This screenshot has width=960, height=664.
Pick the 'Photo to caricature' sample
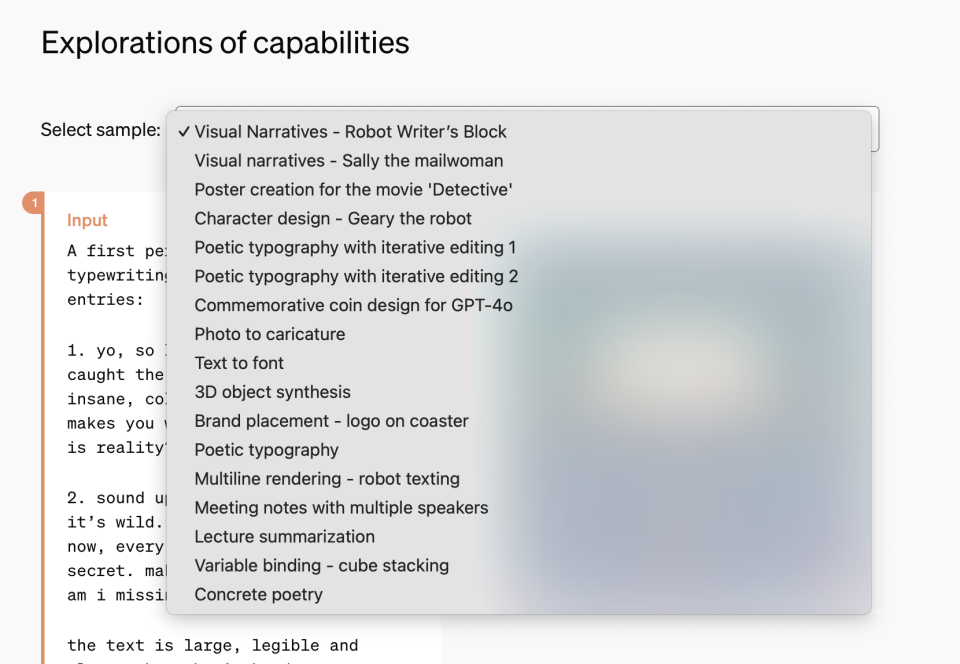click(270, 335)
